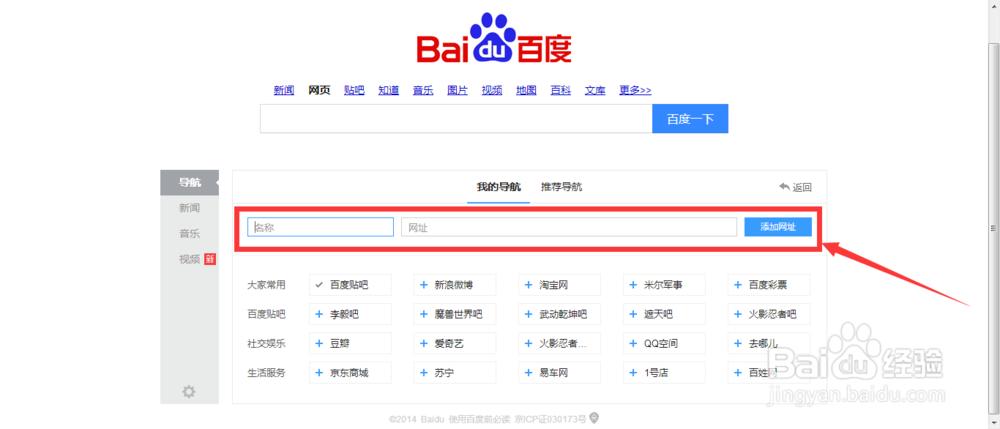Open the 知道 link

[388, 90]
